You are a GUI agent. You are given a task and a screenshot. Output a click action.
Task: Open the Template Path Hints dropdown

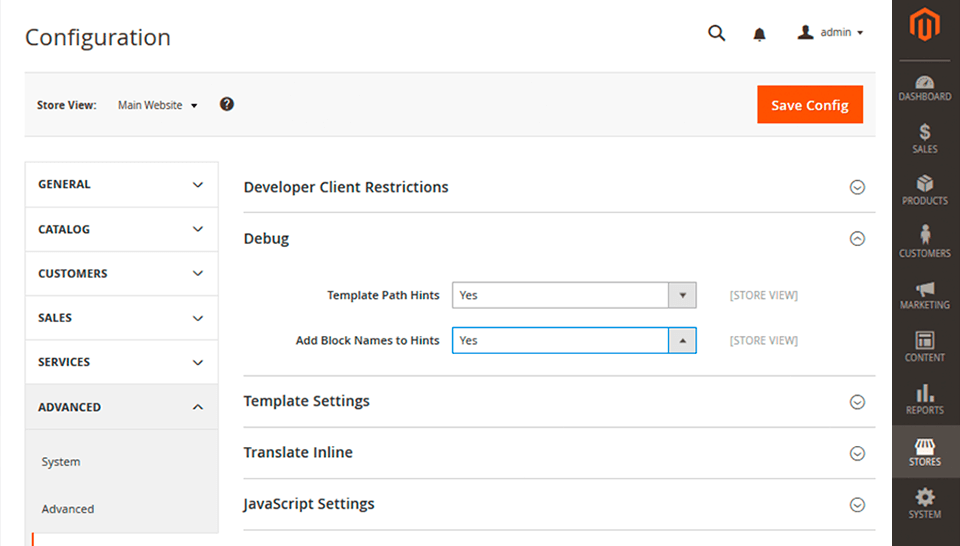(x=573, y=295)
